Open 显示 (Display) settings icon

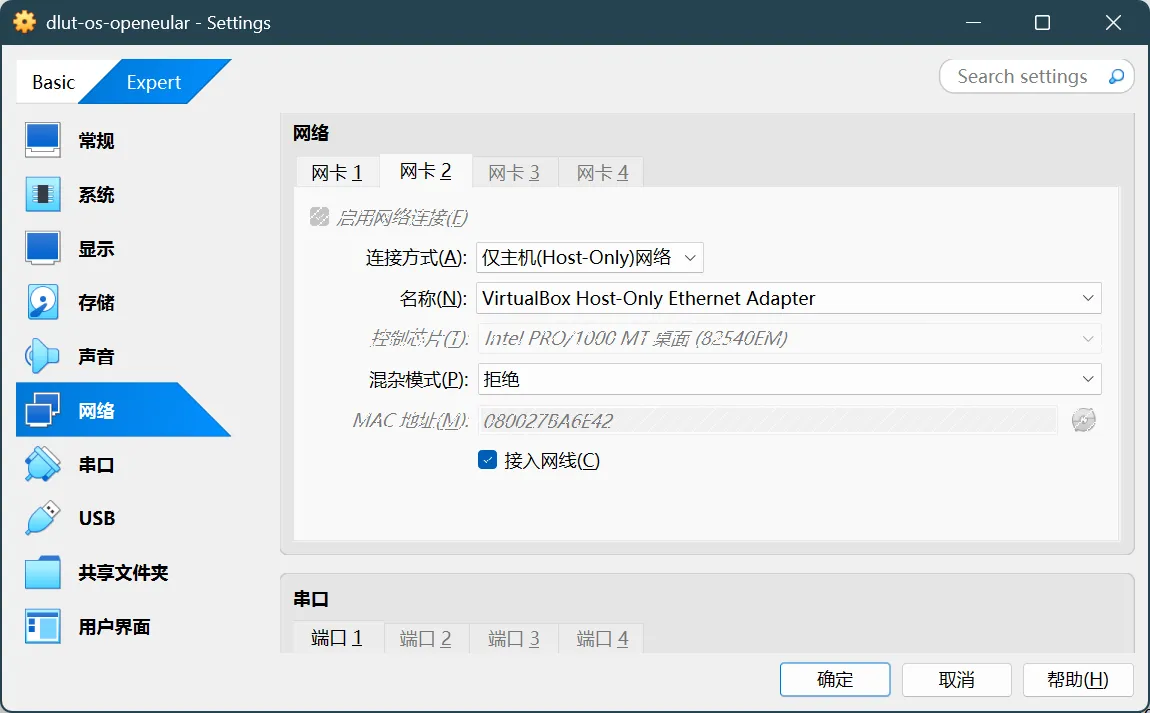click(x=43, y=249)
